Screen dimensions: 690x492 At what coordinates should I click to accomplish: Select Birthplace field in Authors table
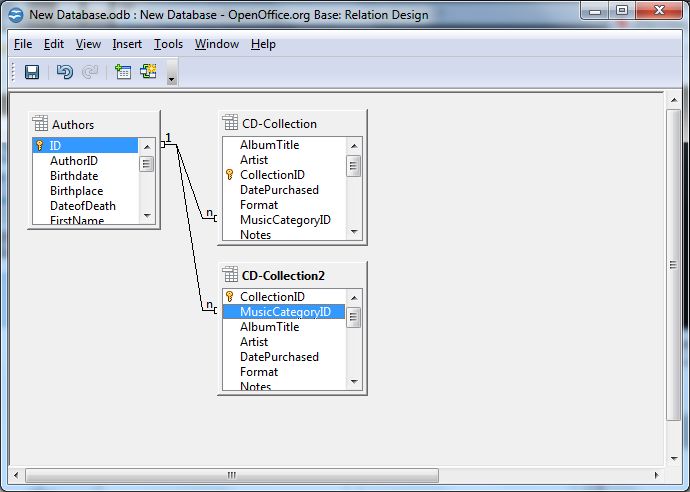(76, 191)
